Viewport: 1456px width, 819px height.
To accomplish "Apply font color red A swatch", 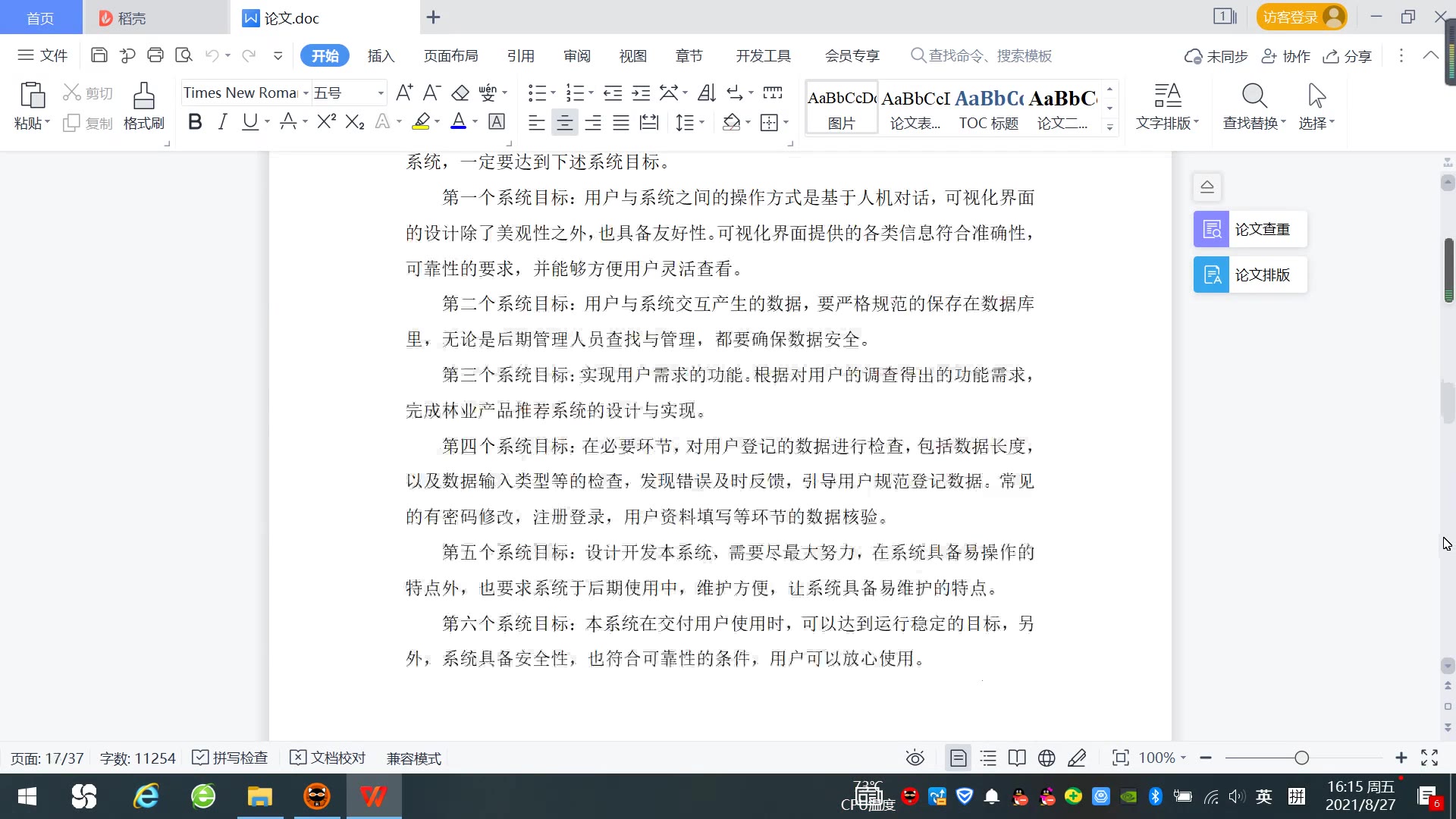I will [x=458, y=121].
